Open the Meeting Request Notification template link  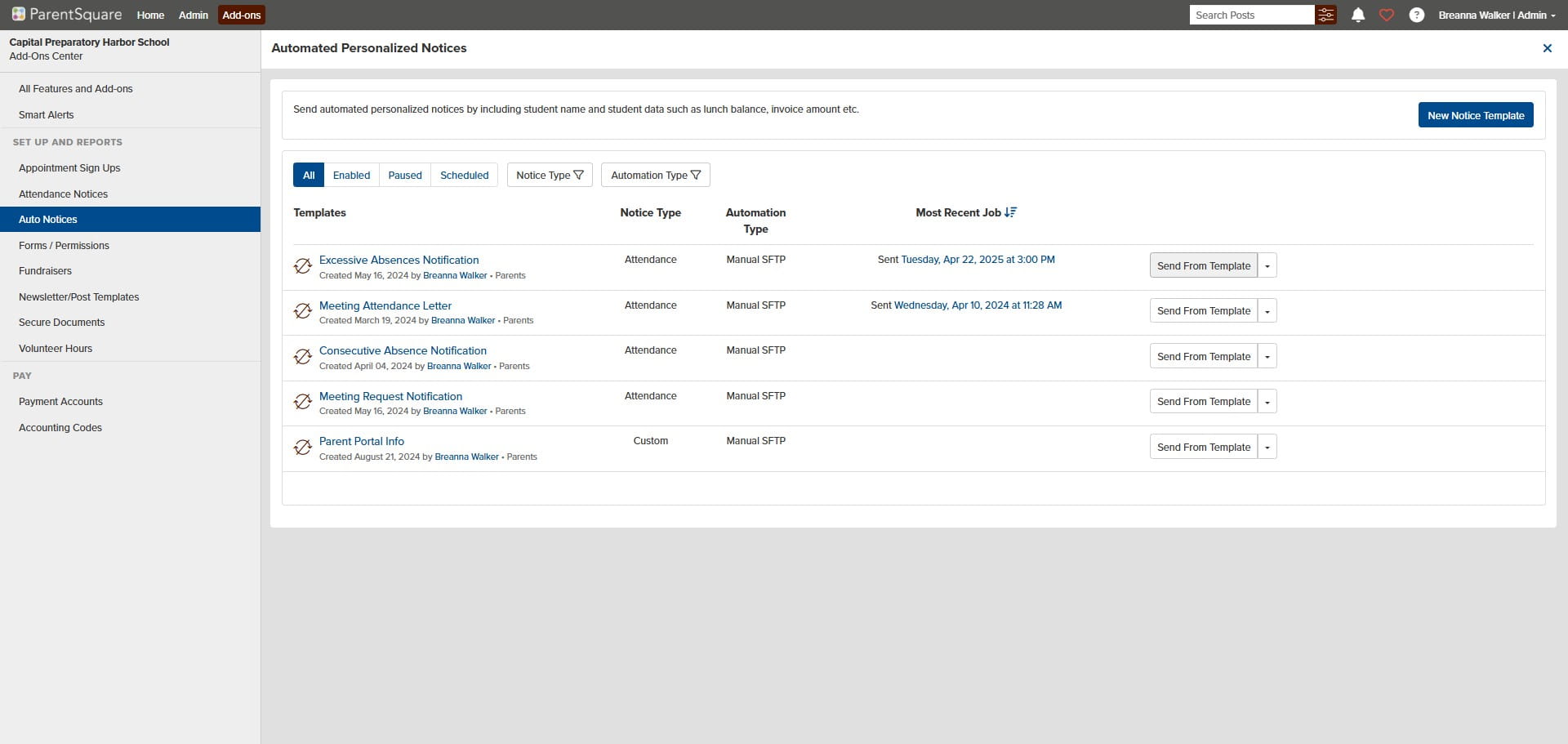tap(390, 396)
